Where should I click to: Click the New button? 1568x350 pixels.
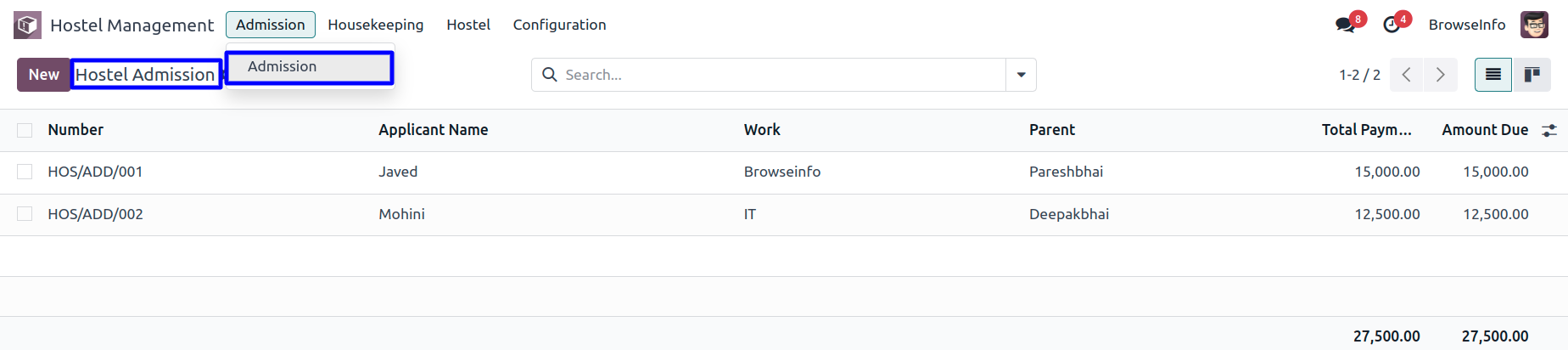[x=43, y=75]
